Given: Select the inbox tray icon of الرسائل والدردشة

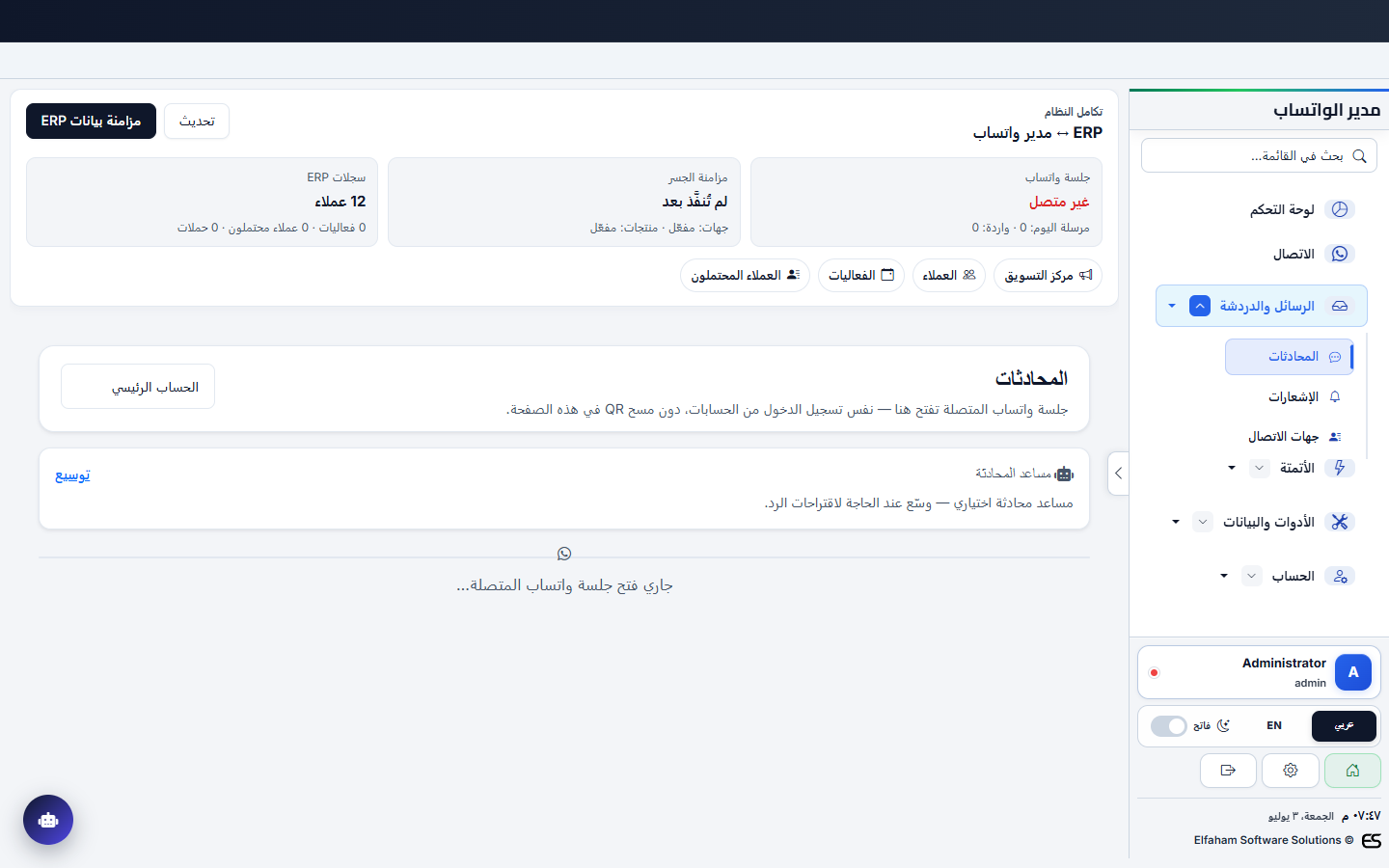Looking at the screenshot, I should point(1339,306).
